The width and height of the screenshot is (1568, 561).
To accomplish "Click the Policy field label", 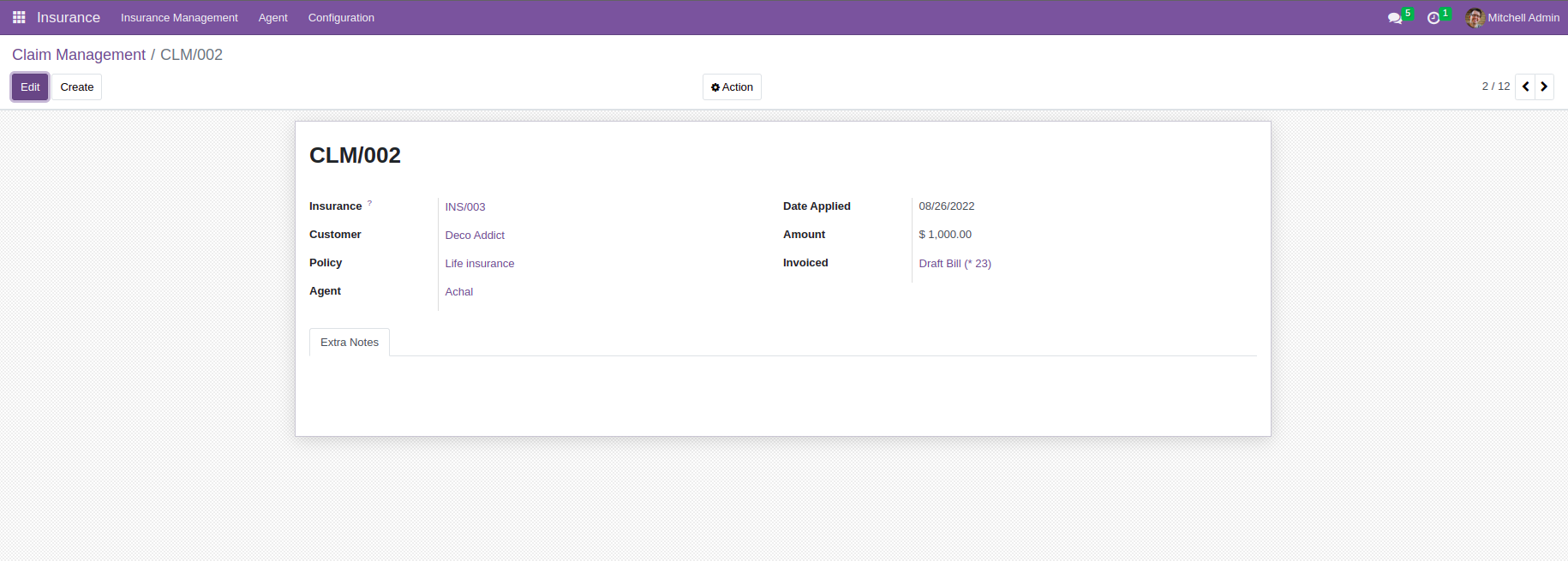I will (x=326, y=263).
